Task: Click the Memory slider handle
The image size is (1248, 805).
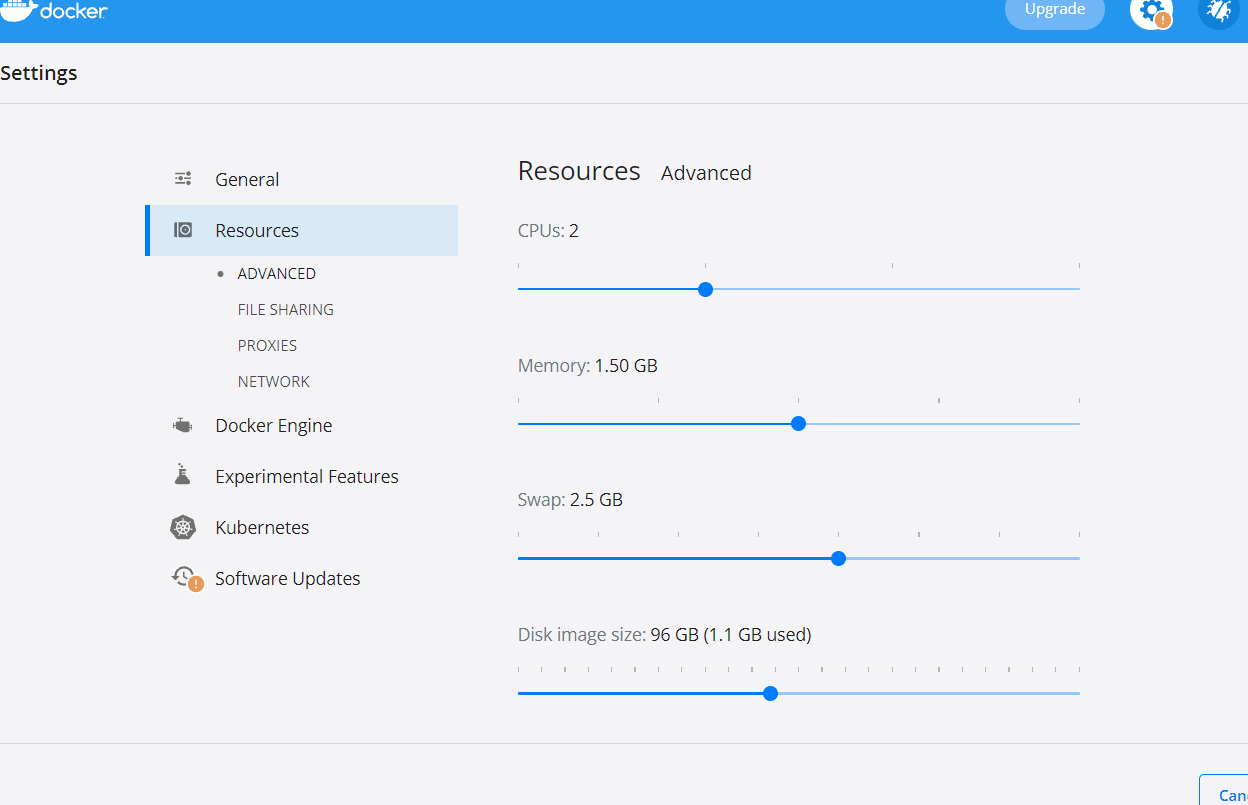Action: click(x=798, y=424)
